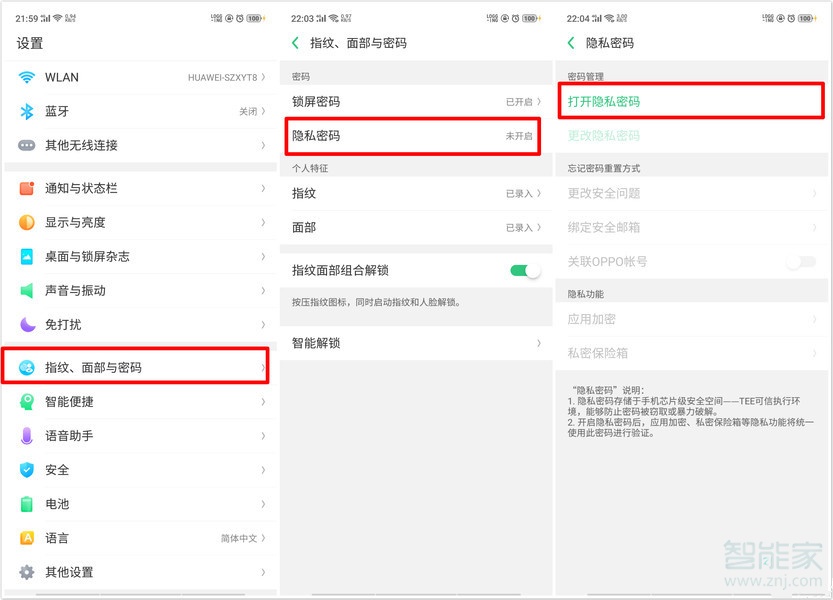The height and width of the screenshot is (600, 833).
Task: Tap the 语音助手 microphone icon
Action: [27, 436]
